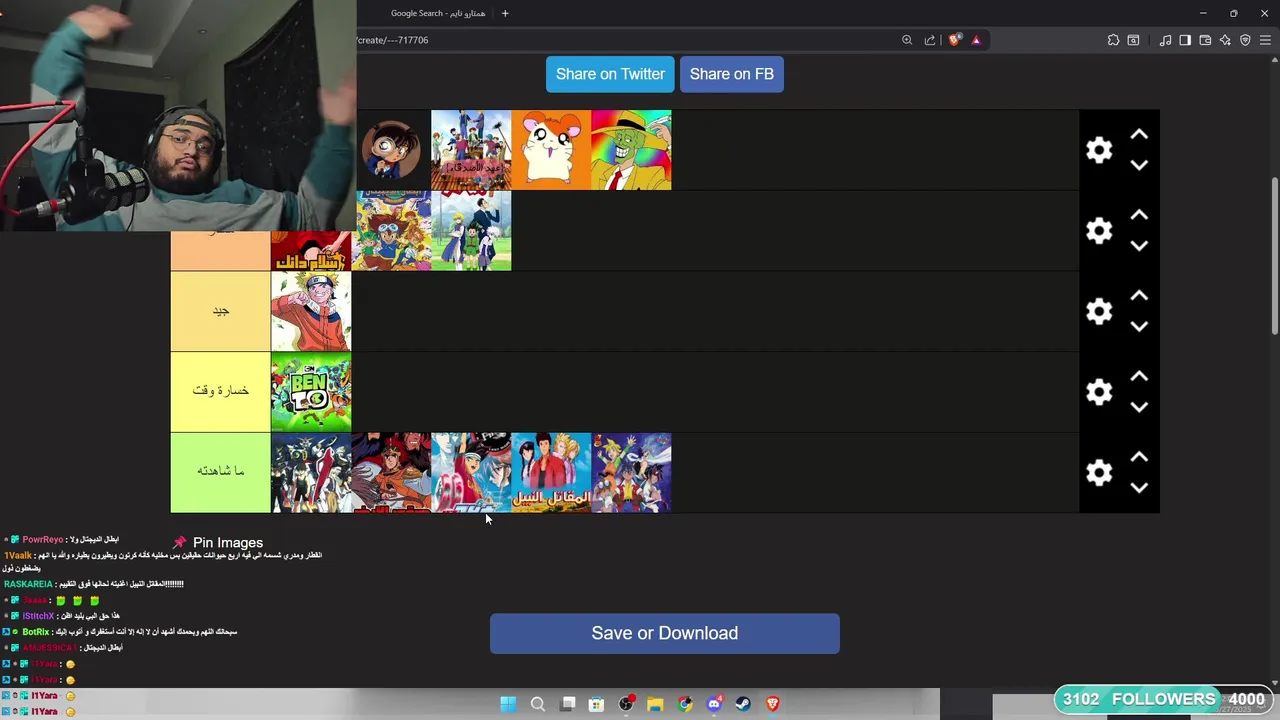Open the Extensions puzzle icon
This screenshot has height=720, width=1280.
1113,40
